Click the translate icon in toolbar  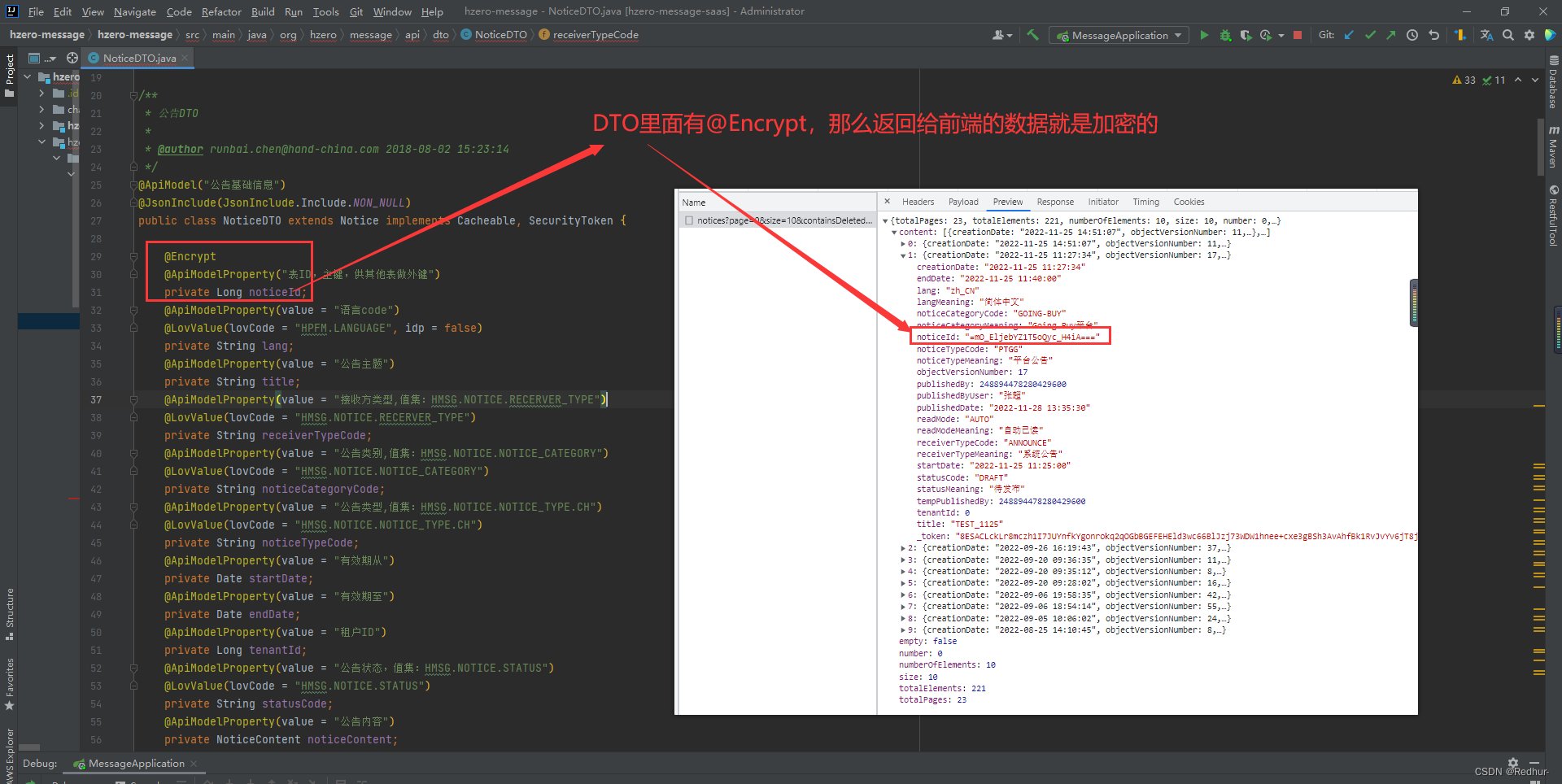click(1486, 35)
